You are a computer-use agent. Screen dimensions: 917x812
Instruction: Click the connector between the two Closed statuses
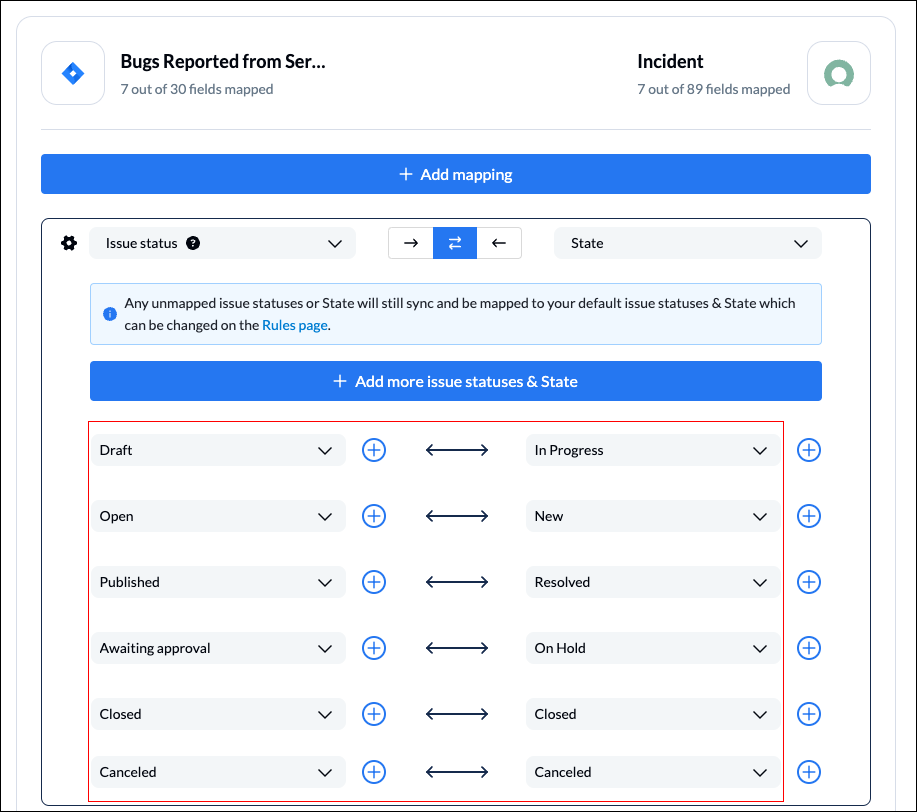click(x=457, y=714)
